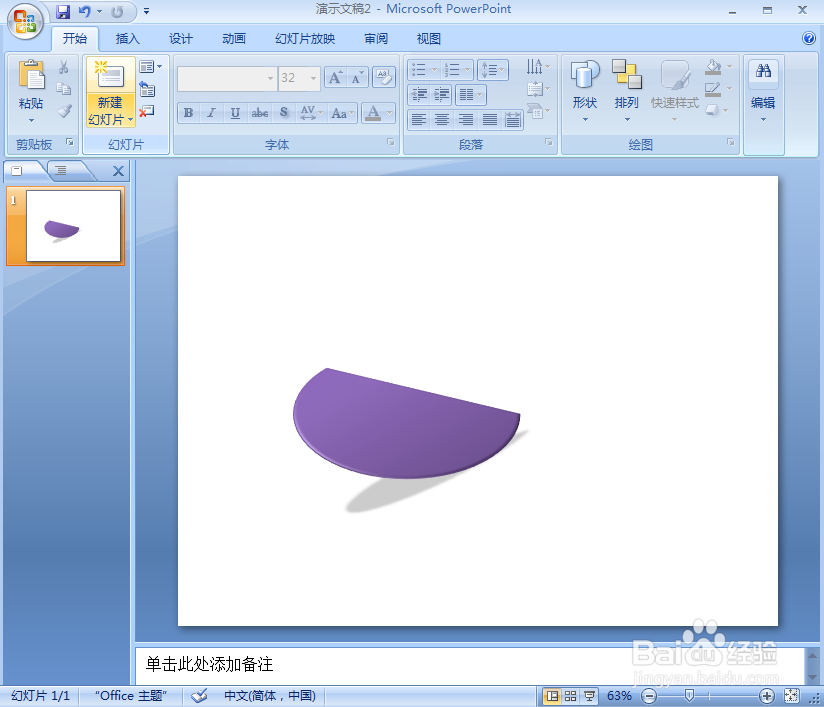
Task: Click the 新建幻灯片 button
Action: point(110,91)
